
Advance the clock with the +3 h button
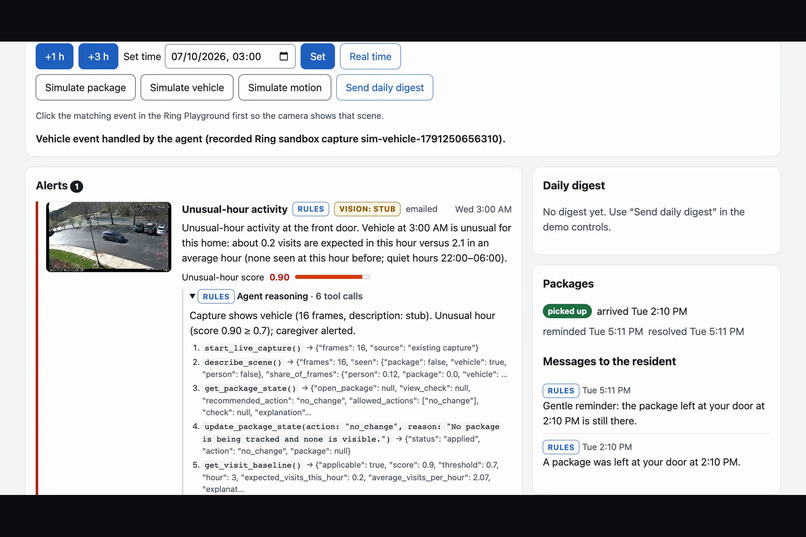pos(98,57)
